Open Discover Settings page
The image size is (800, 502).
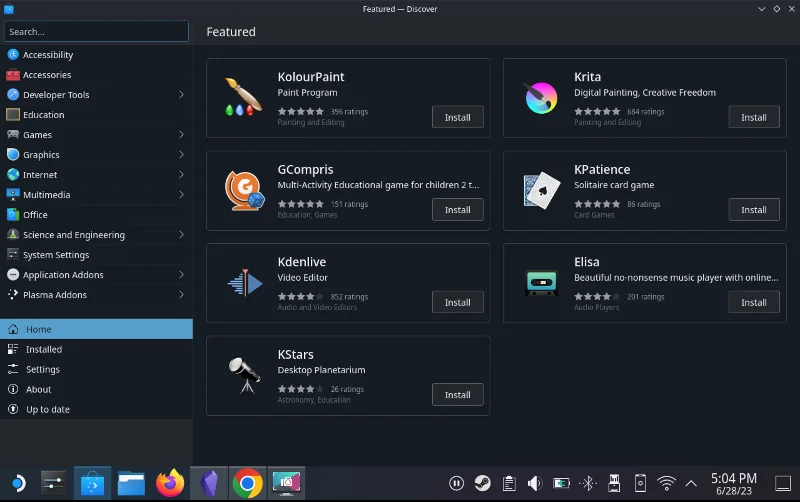(x=96, y=369)
